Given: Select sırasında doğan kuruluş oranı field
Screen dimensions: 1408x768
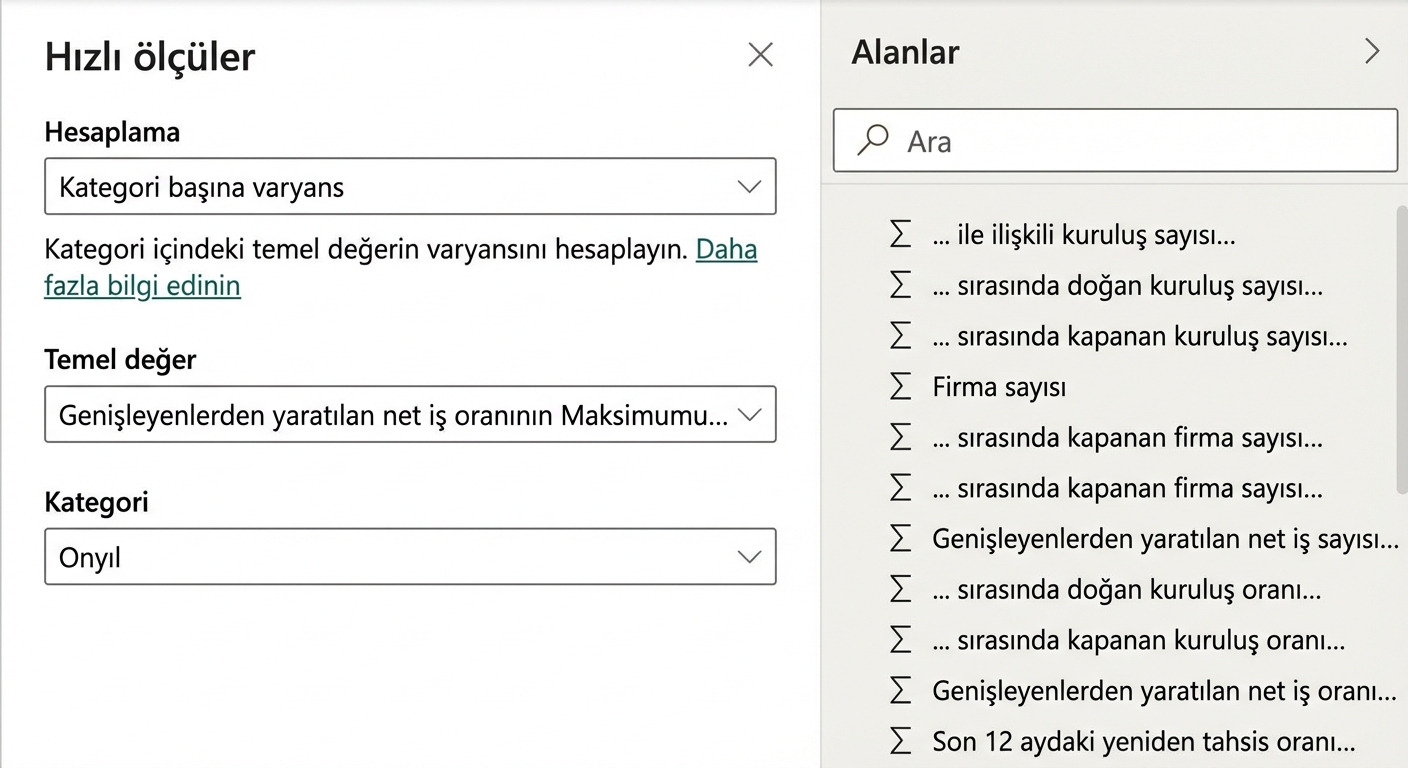Looking at the screenshot, I should [x=1126, y=590].
